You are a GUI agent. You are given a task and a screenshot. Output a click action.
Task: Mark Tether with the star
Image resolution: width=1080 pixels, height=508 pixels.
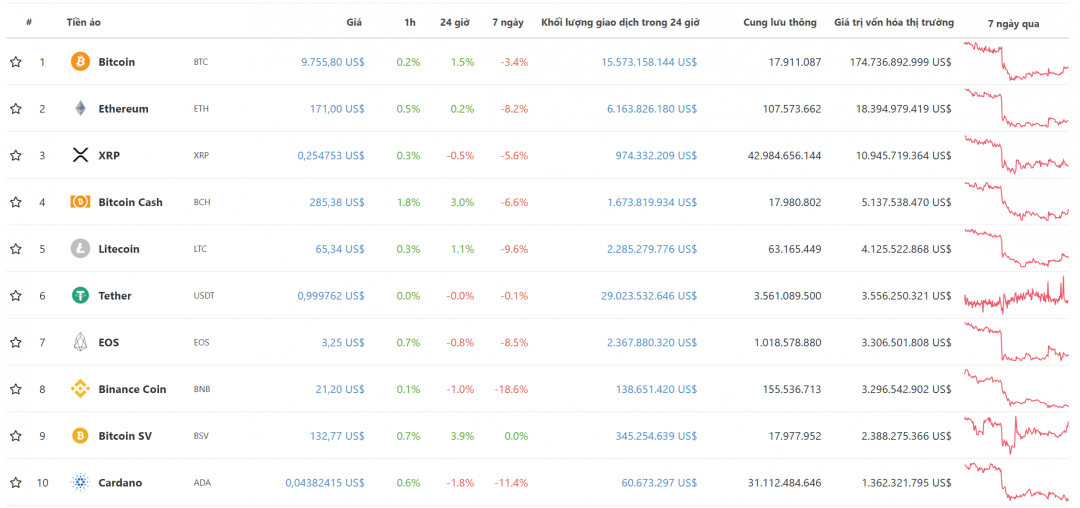(16, 296)
